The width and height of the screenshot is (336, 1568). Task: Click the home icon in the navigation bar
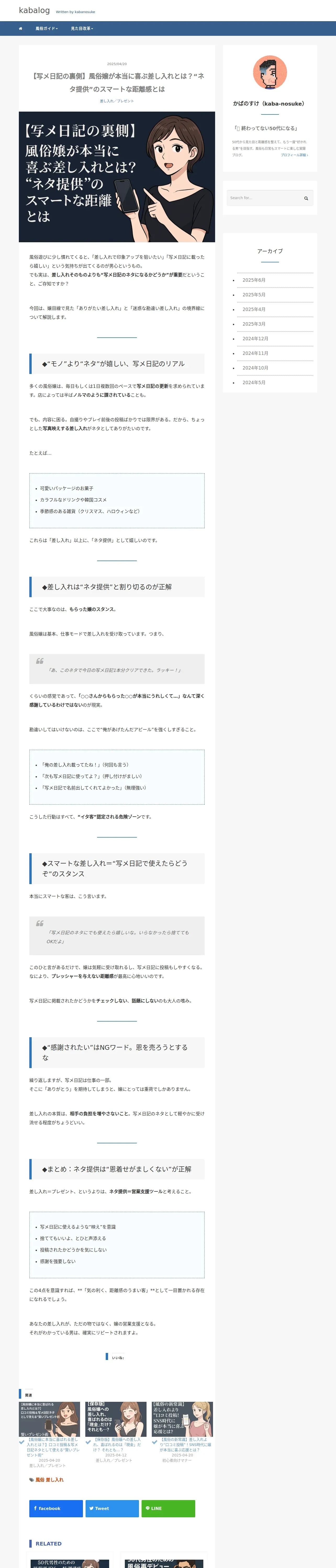pos(21,28)
